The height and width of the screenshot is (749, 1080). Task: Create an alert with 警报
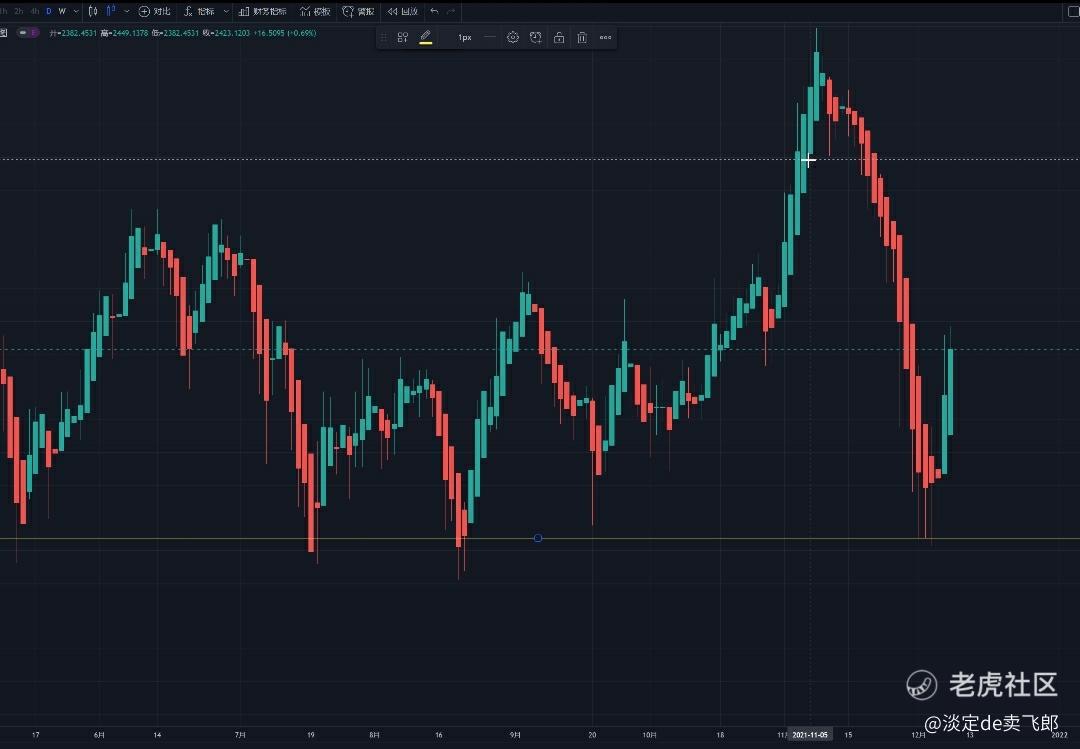click(359, 11)
